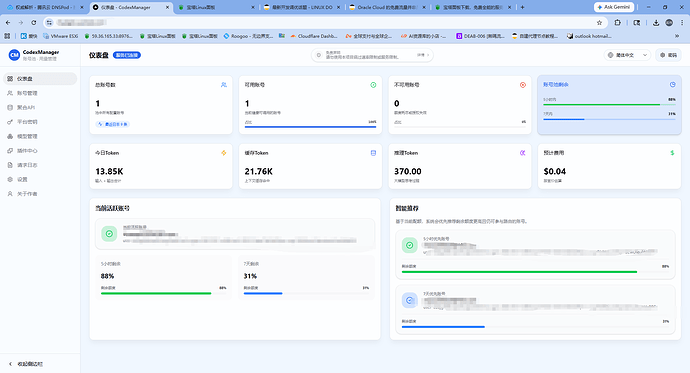
Task: Open 聚合API in the sidebar
Action: [x=40, y=107]
